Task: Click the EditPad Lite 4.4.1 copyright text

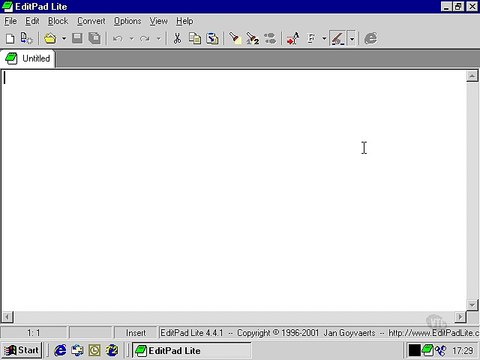Action: (x=268, y=333)
